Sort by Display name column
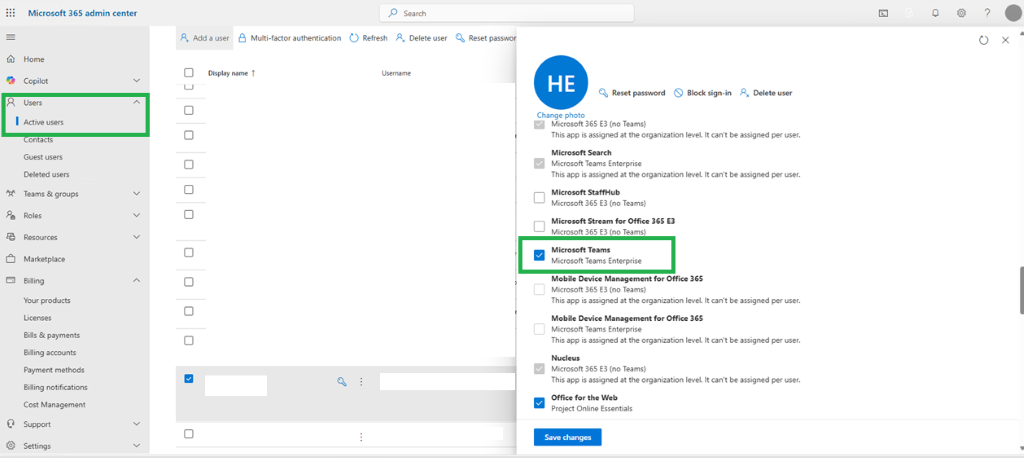1024x462 pixels. point(231,73)
